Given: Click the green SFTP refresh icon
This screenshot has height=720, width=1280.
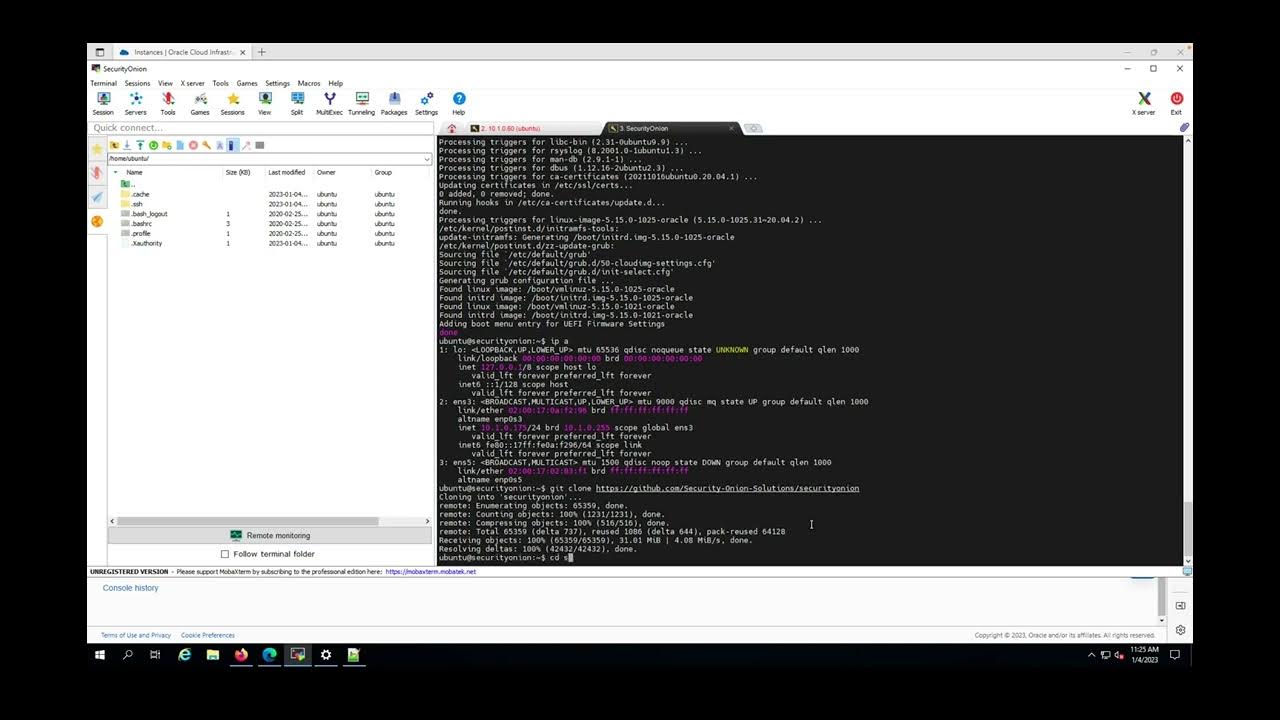Looking at the screenshot, I should click(153, 145).
